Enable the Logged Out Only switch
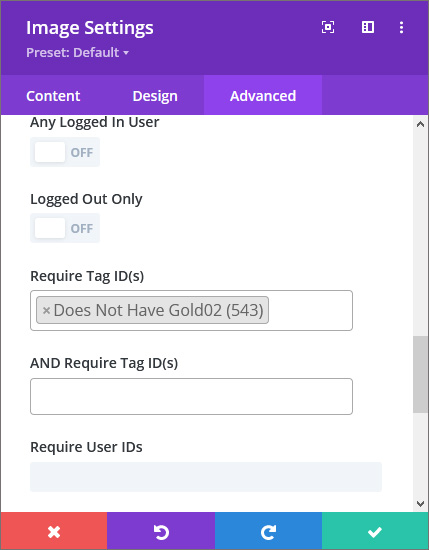Screen dimensions: 429x550 coord(65,228)
